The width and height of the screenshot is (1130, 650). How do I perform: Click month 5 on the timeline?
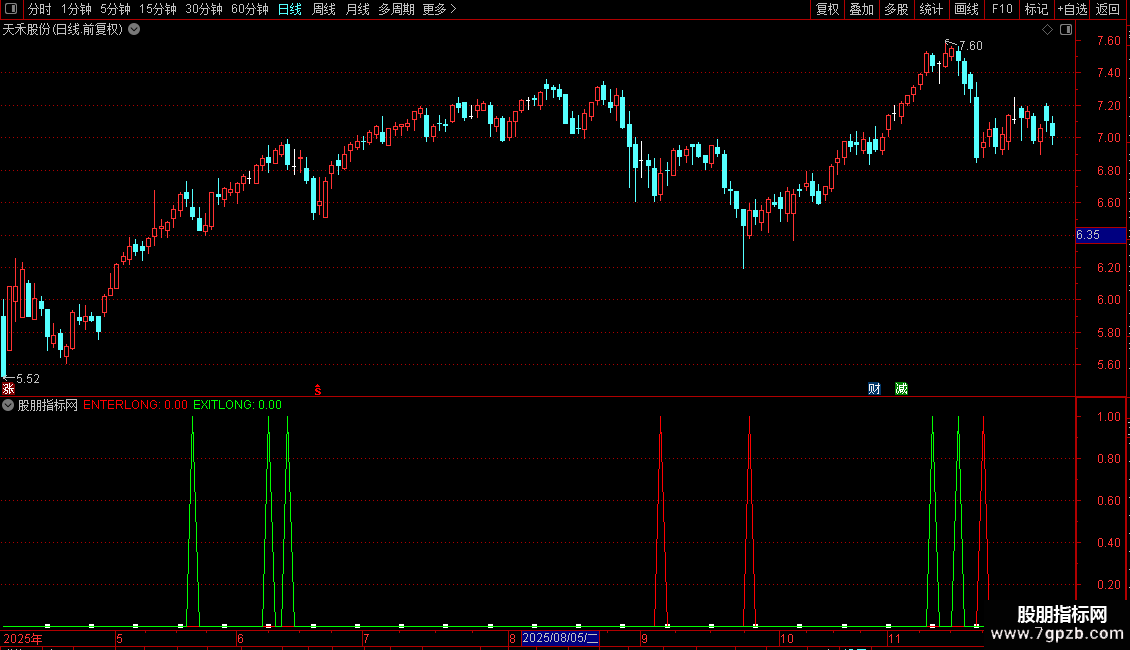(x=120, y=638)
